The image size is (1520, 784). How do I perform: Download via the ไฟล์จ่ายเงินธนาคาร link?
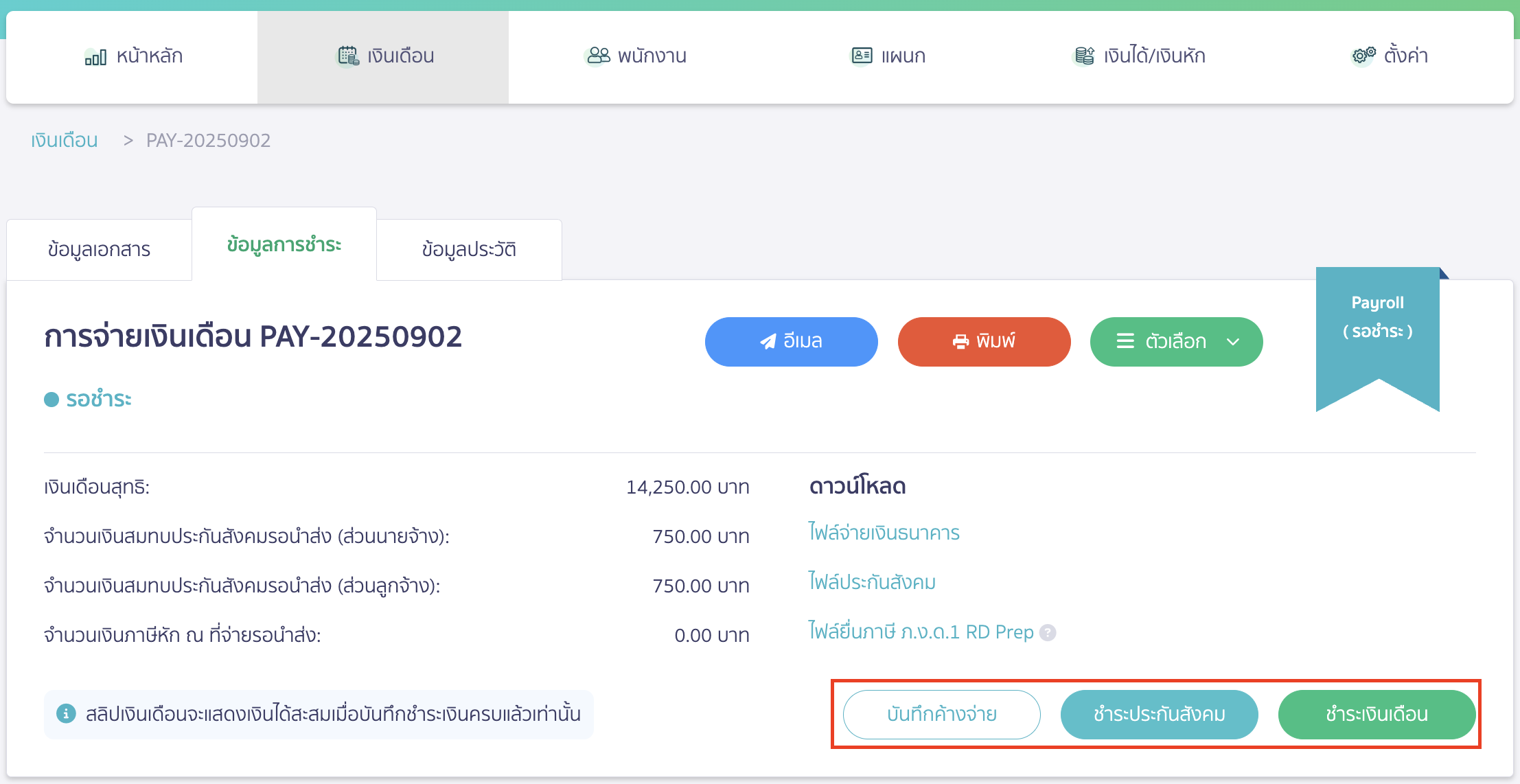click(884, 533)
